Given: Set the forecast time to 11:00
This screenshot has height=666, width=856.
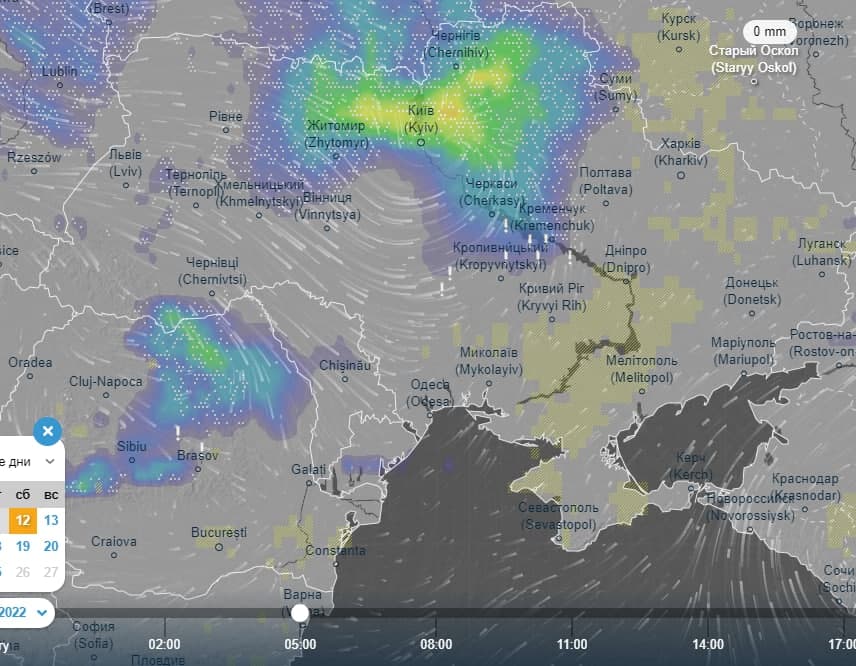Looking at the screenshot, I should pos(572,644).
